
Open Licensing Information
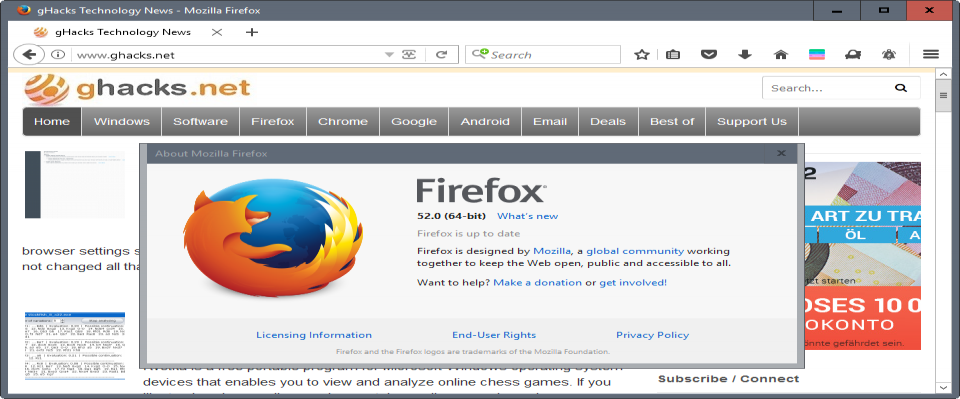coord(313,335)
